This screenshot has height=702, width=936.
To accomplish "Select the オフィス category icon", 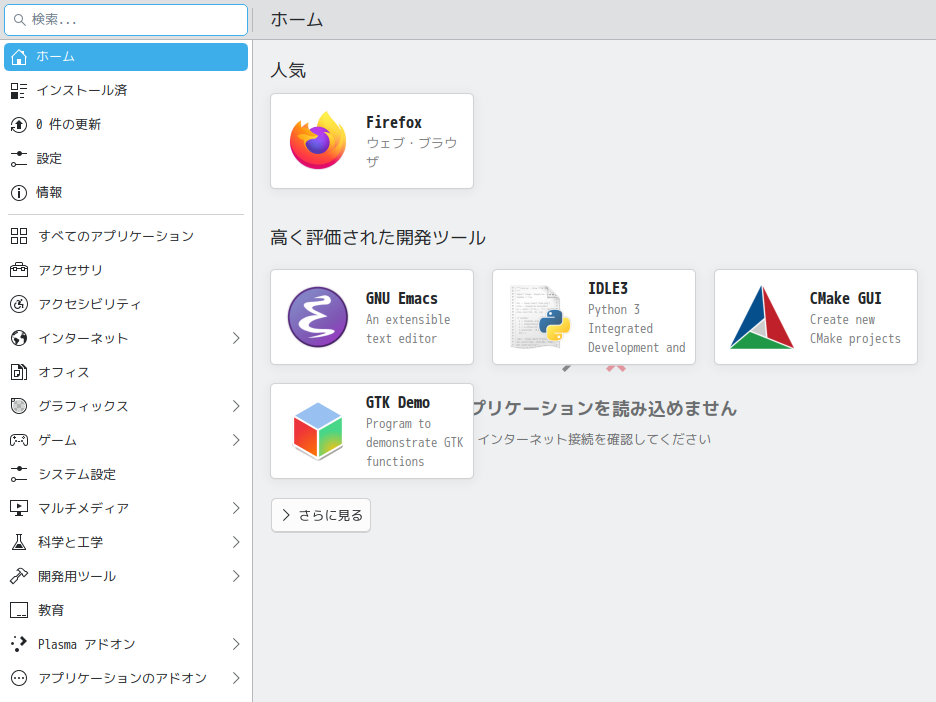I will coord(17,371).
